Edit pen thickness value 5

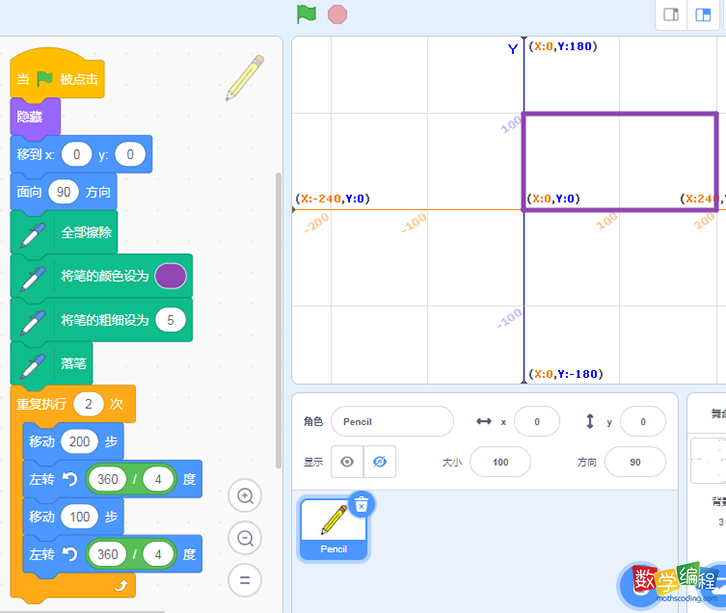pos(170,320)
